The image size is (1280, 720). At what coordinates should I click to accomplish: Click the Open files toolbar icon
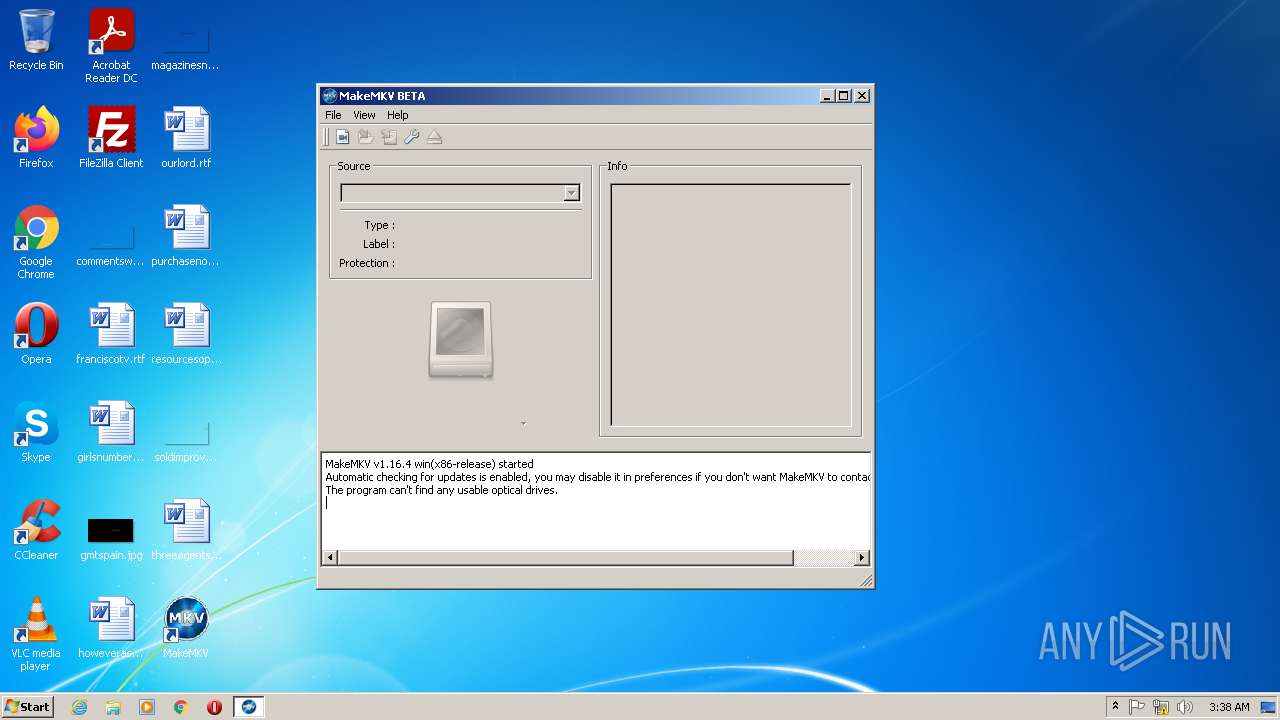pyautogui.click(x=343, y=137)
